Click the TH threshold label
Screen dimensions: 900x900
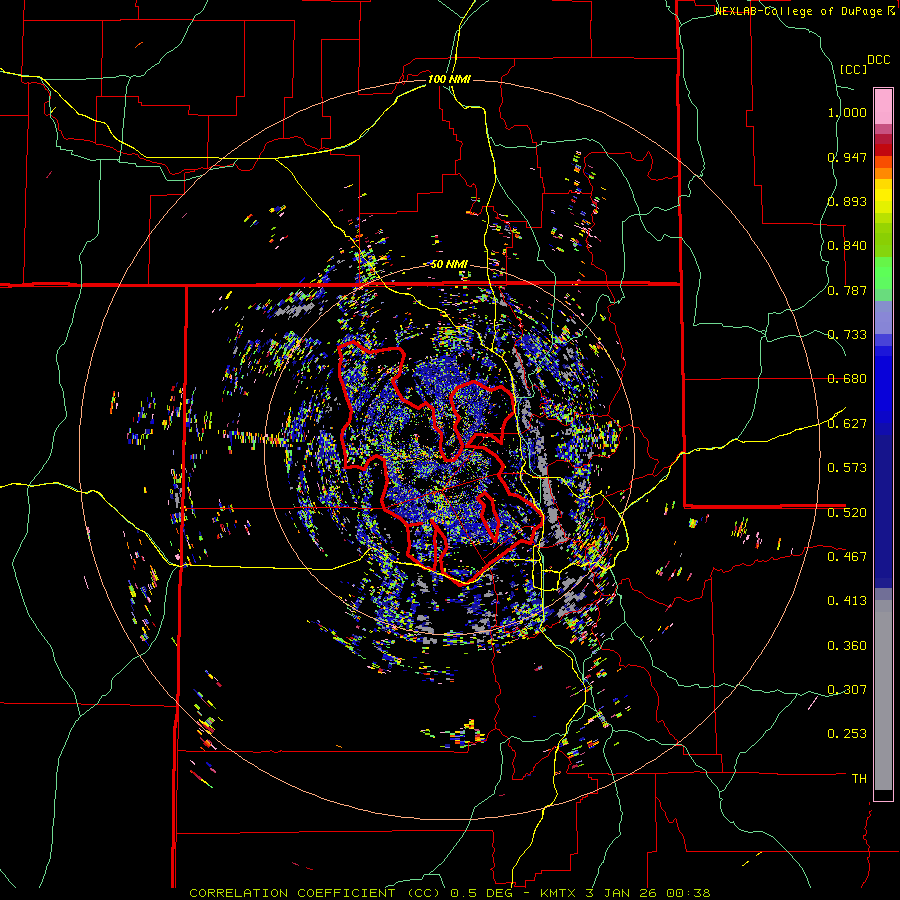(859, 778)
